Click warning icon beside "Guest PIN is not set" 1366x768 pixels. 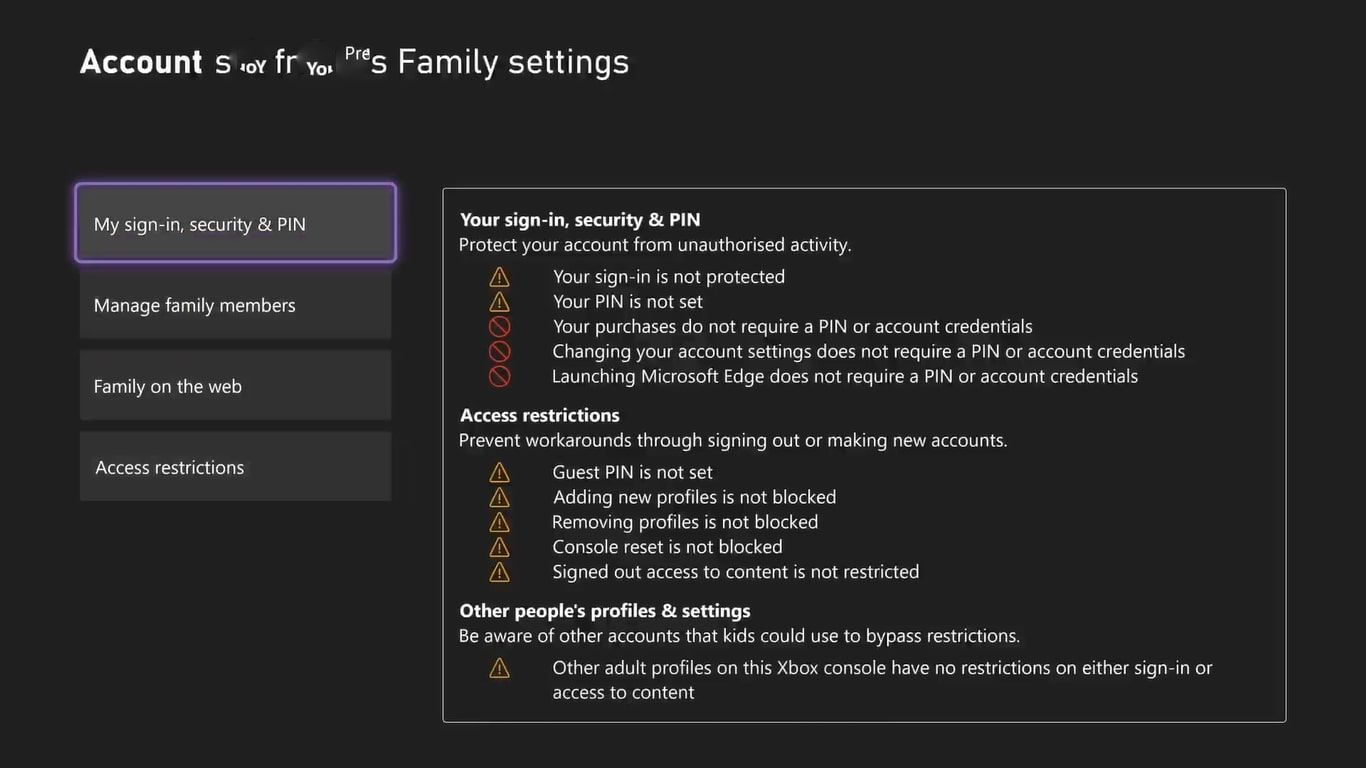tap(499, 473)
